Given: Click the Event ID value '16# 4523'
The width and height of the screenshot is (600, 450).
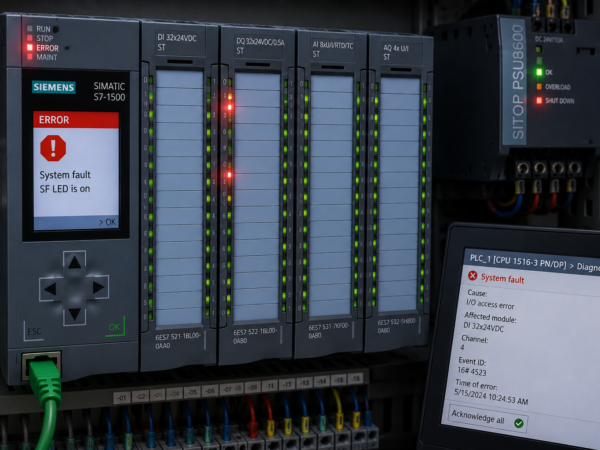Looking at the screenshot, I should tap(472, 371).
